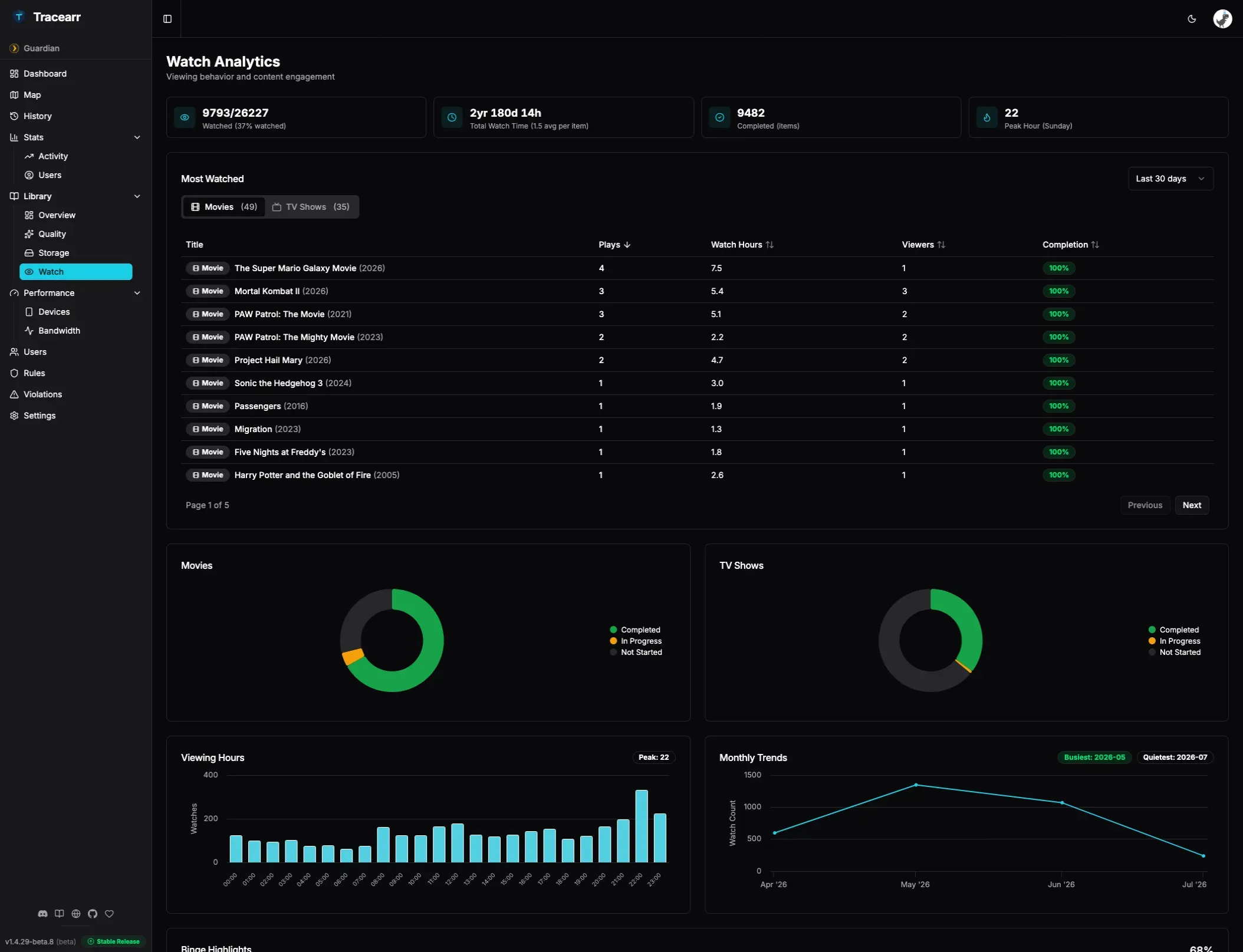Select the Movies (49) tab
The width and height of the screenshot is (1243, 952).
point(224,207)
